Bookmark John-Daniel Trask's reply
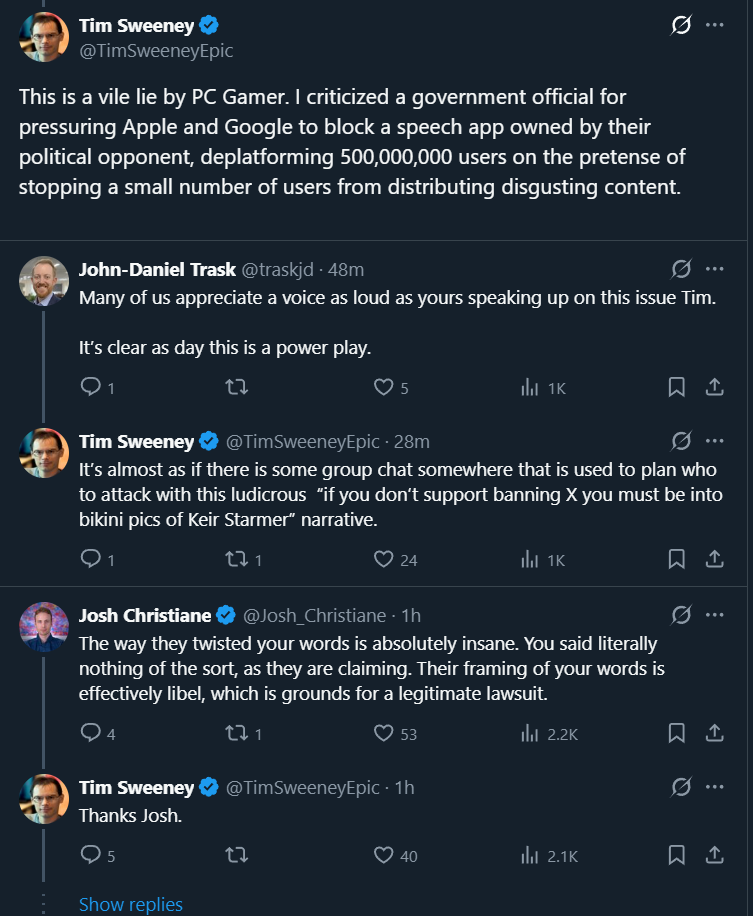This screenshot has width=753, height=916. 677,387
